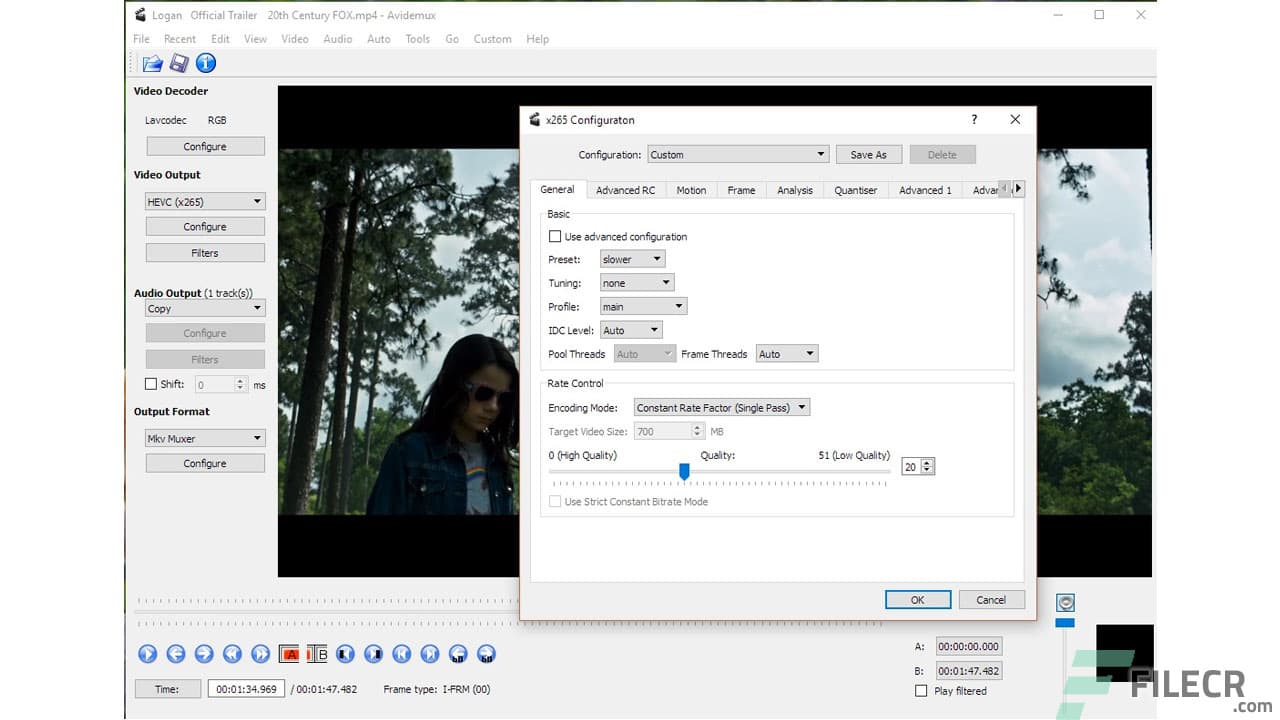
Task: Click the Save As button
Action: (868, 154)
